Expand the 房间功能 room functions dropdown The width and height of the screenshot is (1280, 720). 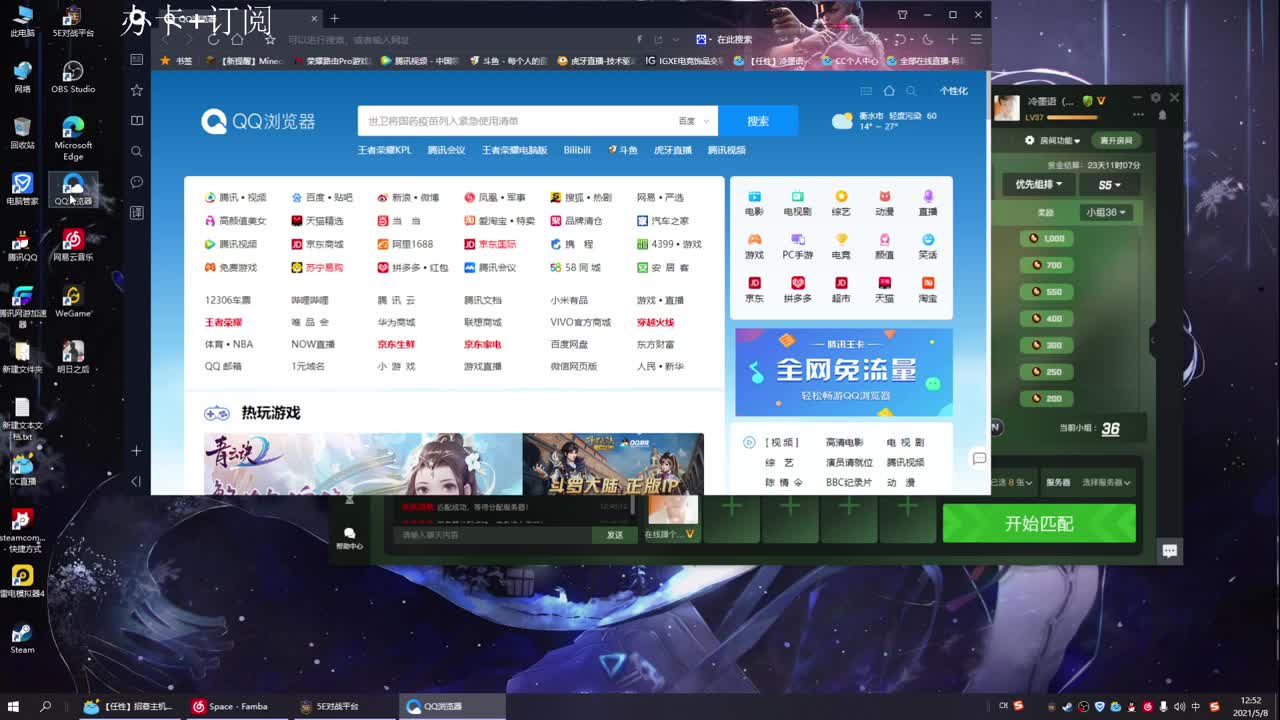pos(1052,141)
